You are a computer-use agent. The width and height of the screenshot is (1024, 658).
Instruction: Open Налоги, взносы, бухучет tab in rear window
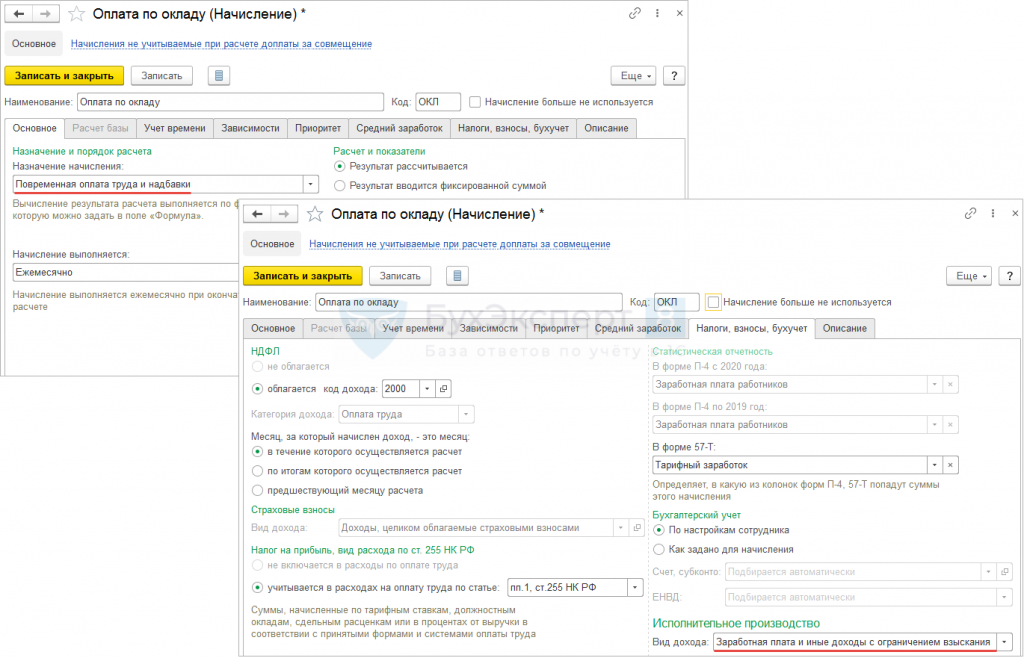(513, 129)
